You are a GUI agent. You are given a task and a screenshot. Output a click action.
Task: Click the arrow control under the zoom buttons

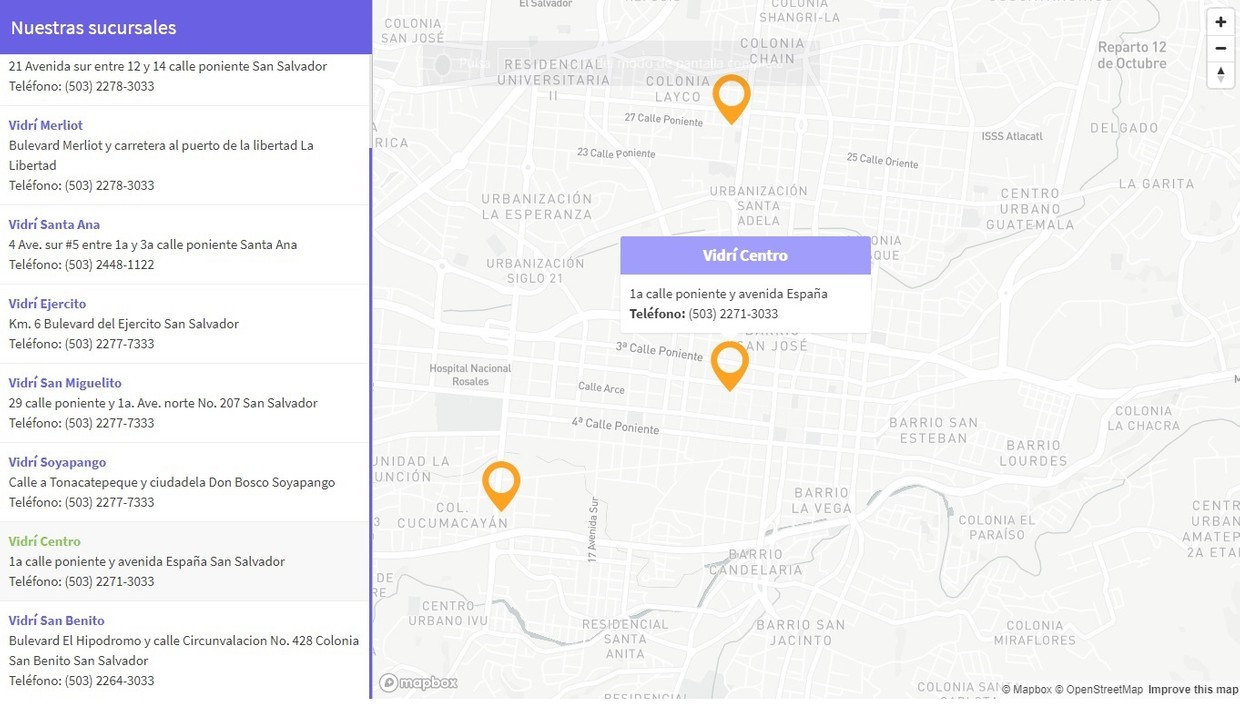click(x=1220, y=73)
